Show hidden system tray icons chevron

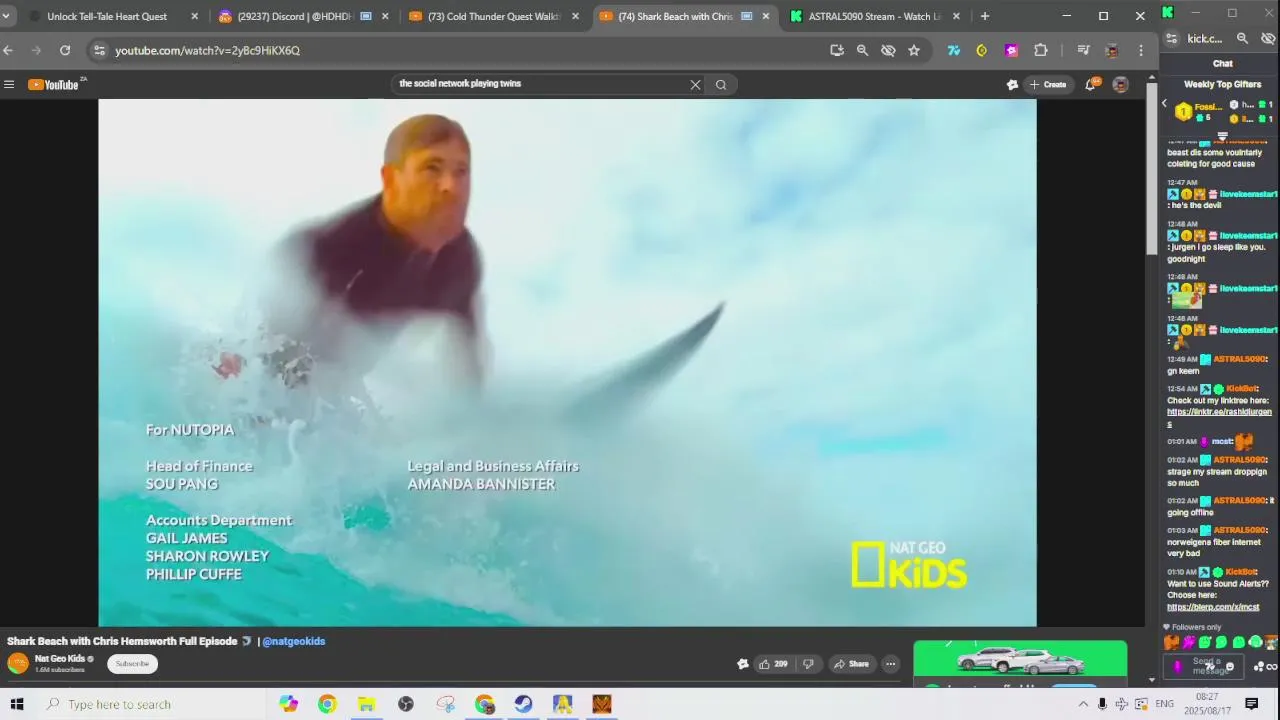1083,704
